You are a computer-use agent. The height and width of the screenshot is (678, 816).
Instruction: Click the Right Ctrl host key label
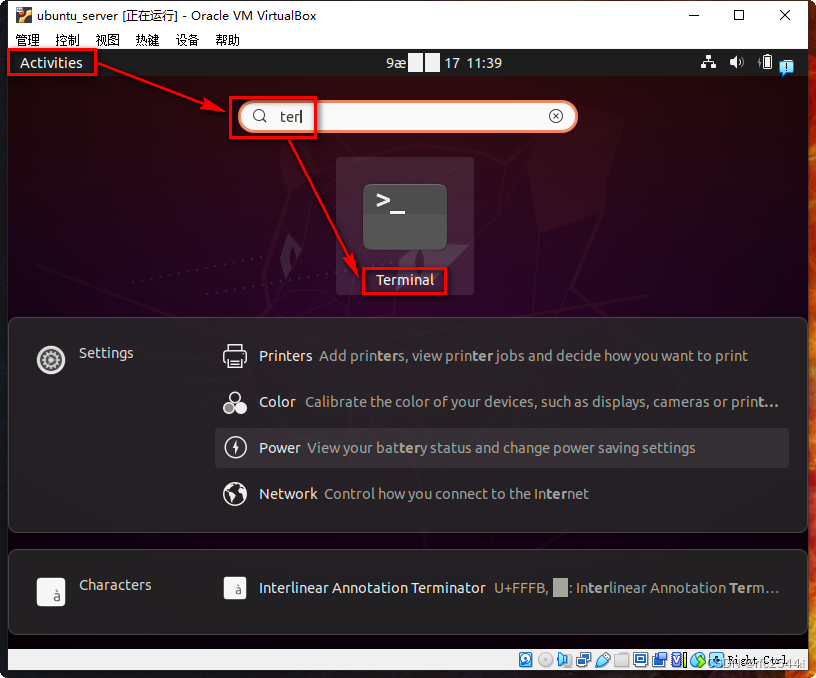tap(757, 660)
